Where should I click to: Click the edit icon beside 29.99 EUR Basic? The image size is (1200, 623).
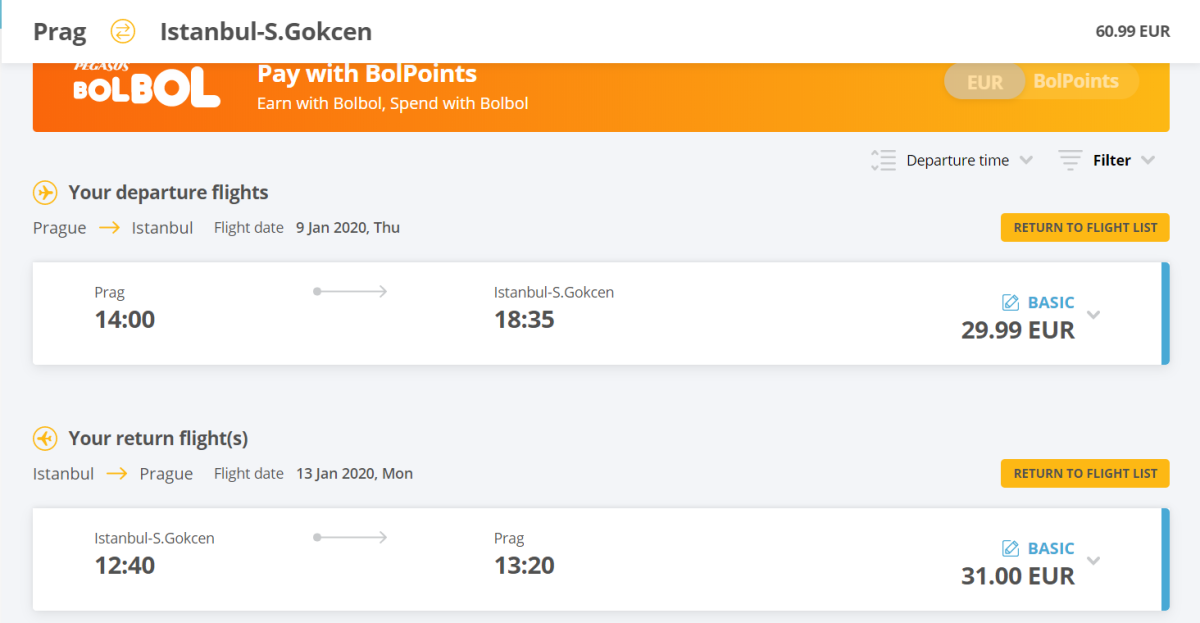(x=1010, y=302)
